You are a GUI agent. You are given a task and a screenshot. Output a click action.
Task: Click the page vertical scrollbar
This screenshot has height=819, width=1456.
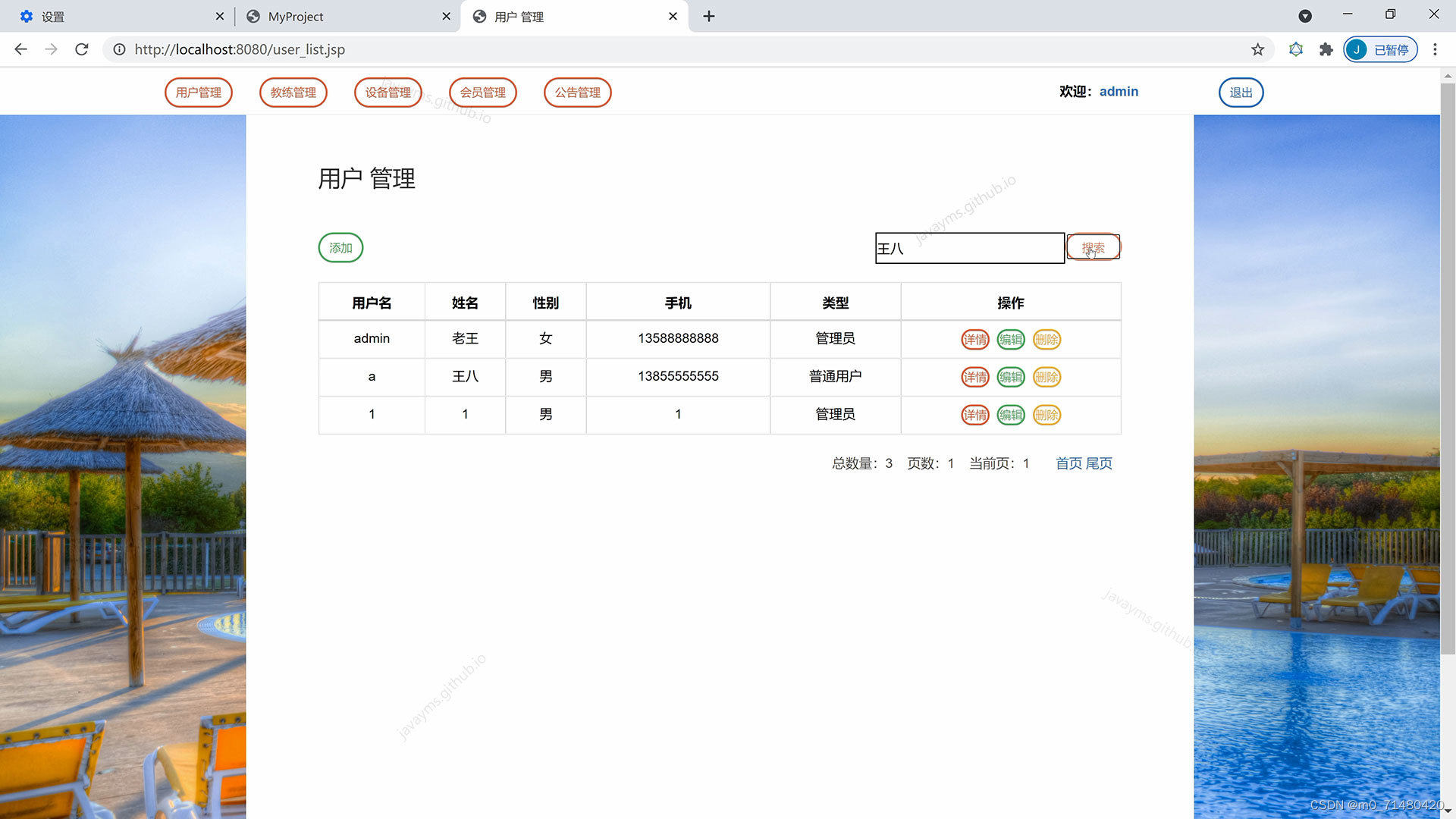click(1448, 368)
